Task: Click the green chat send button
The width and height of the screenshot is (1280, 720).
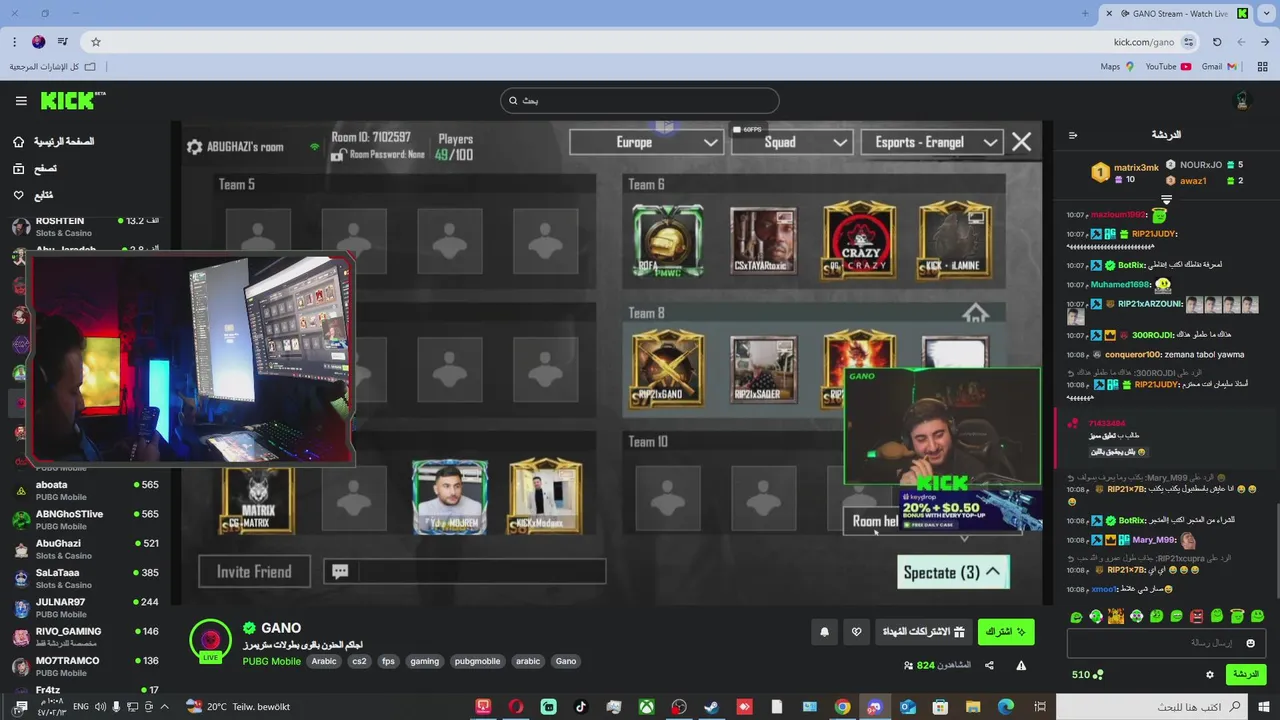Action: point(1246,675)
